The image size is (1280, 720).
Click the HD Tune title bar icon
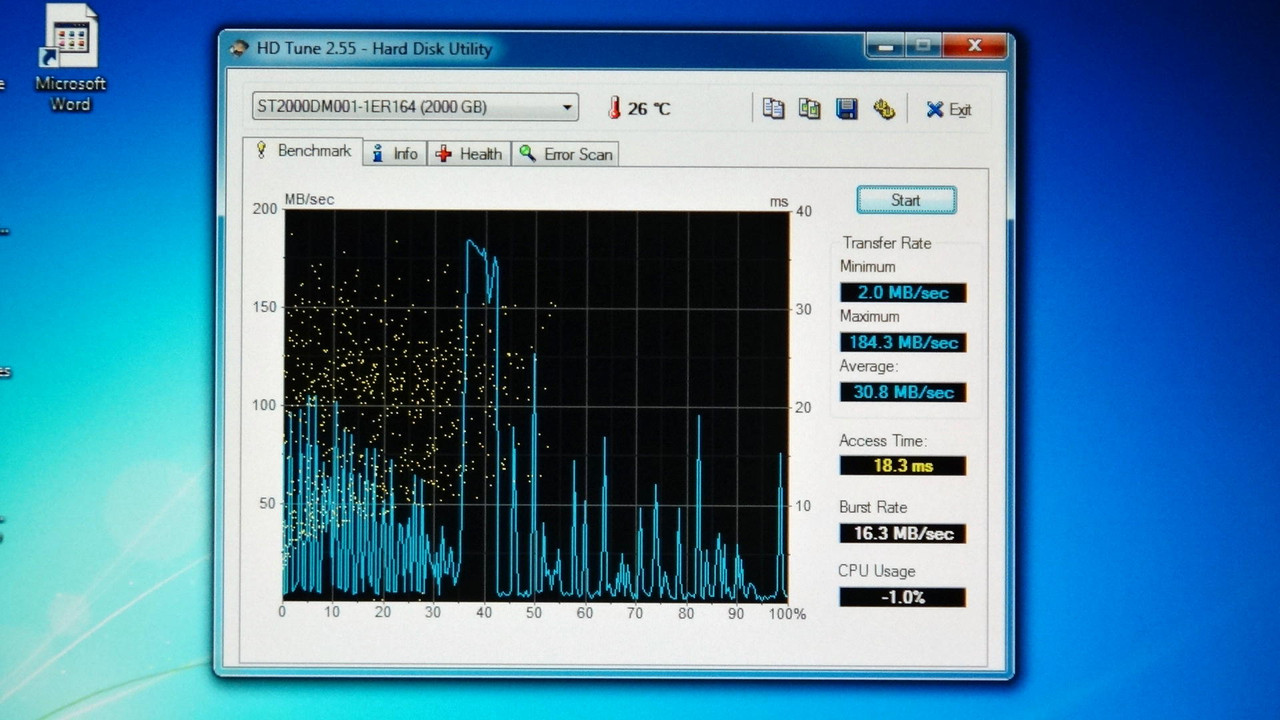(240, 49)
